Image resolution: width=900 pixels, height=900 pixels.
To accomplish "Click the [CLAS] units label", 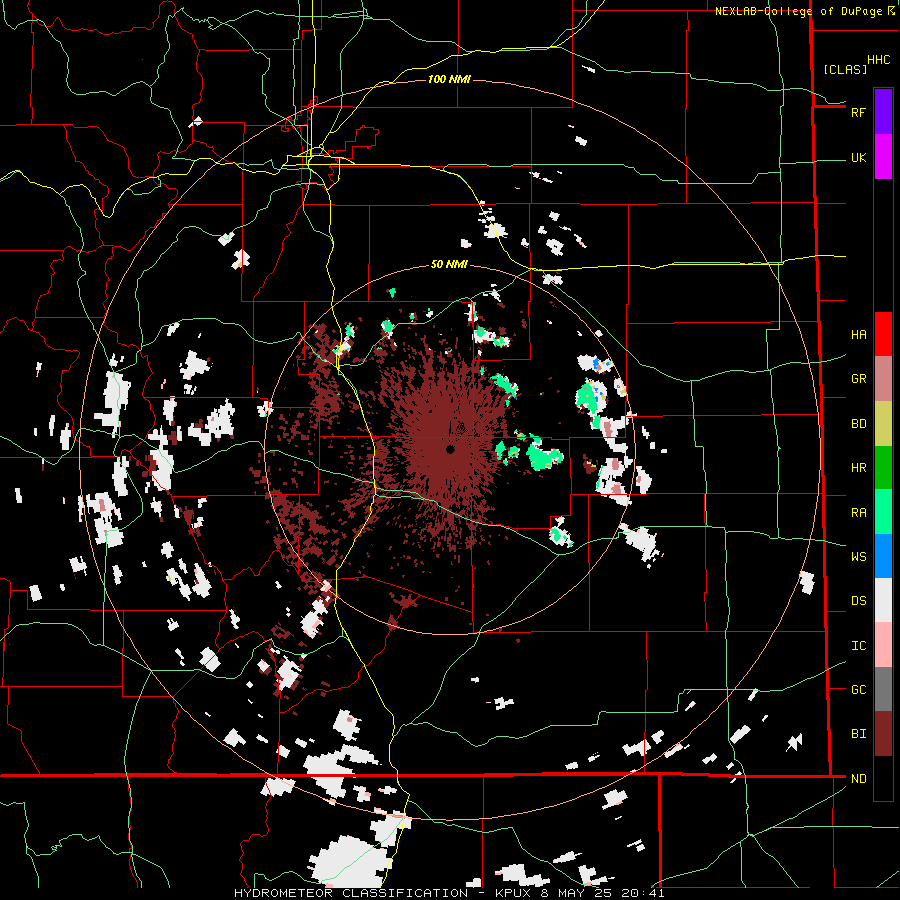I will pyautogui.click(x=845, y=69).
